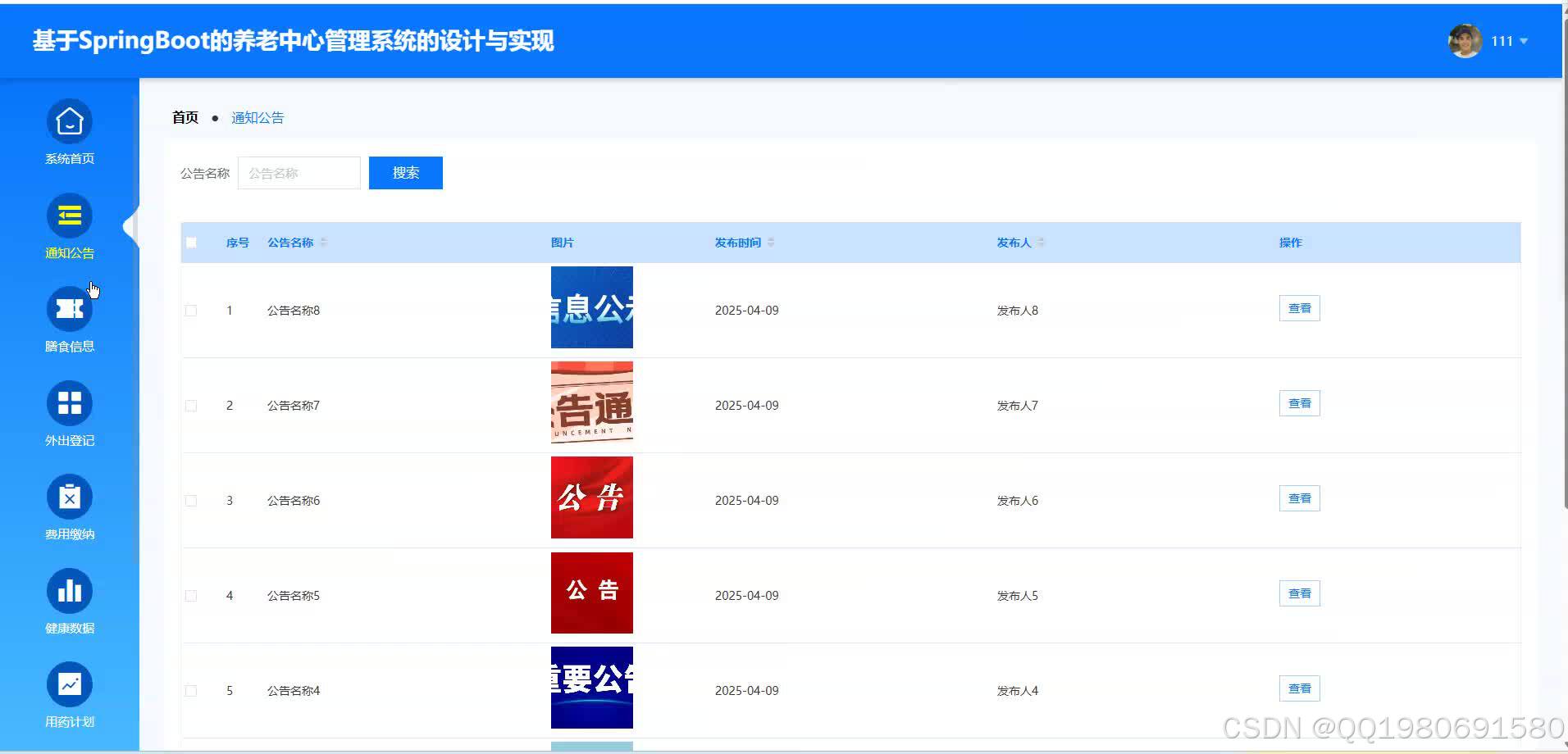Click the 公告名称 search input field
Image resolution: width=1568 pixels, height=754 pixels.
[x=299, y=172]
